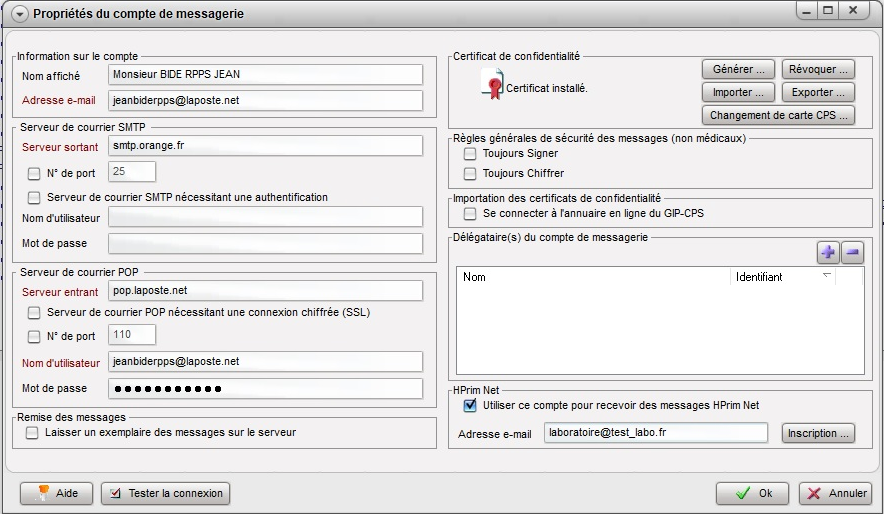The height and width of the screenshot is (514, 884).
Task: Toggle leaving message copies on server
Action: [33, 433]
